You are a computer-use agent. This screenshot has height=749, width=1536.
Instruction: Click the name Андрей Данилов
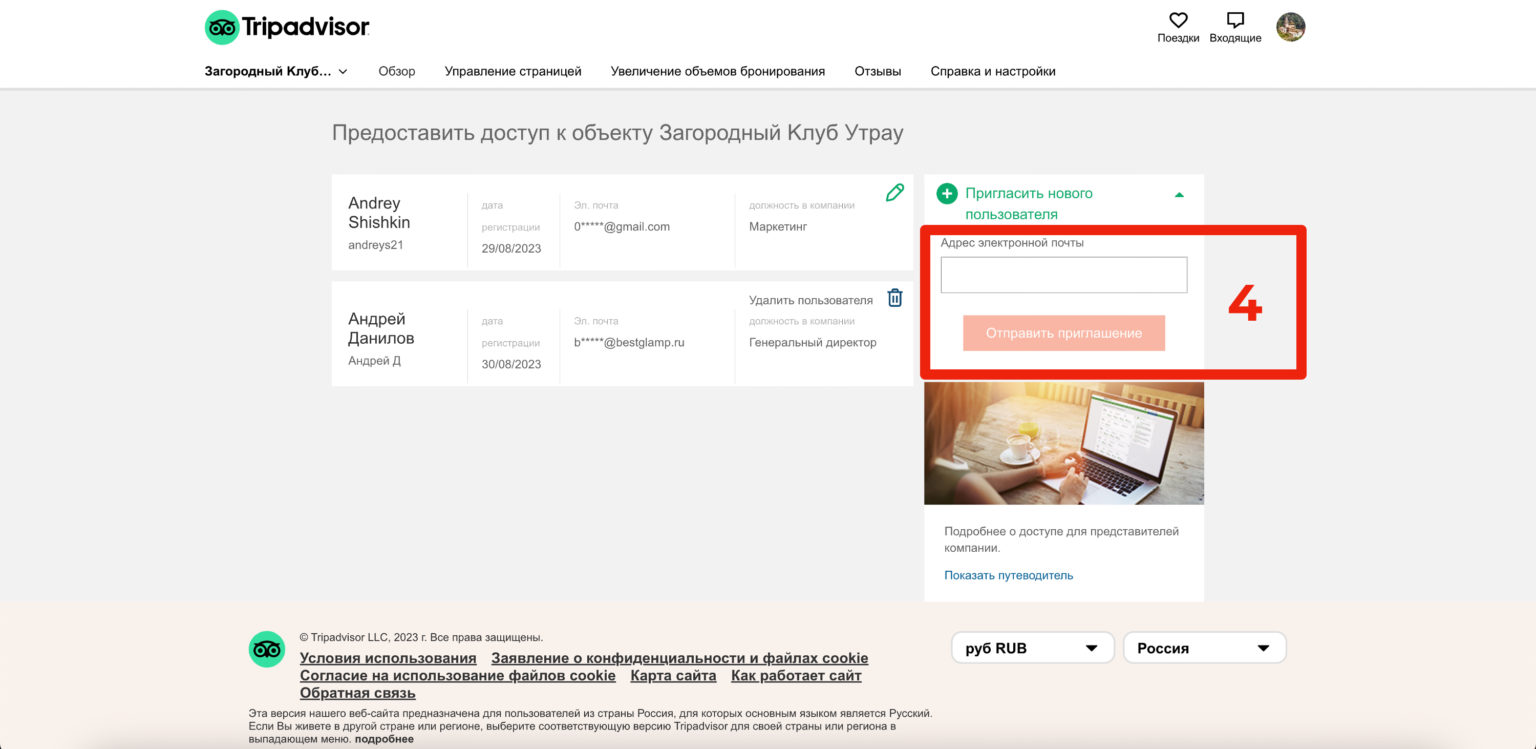click(x=381, y=329)
